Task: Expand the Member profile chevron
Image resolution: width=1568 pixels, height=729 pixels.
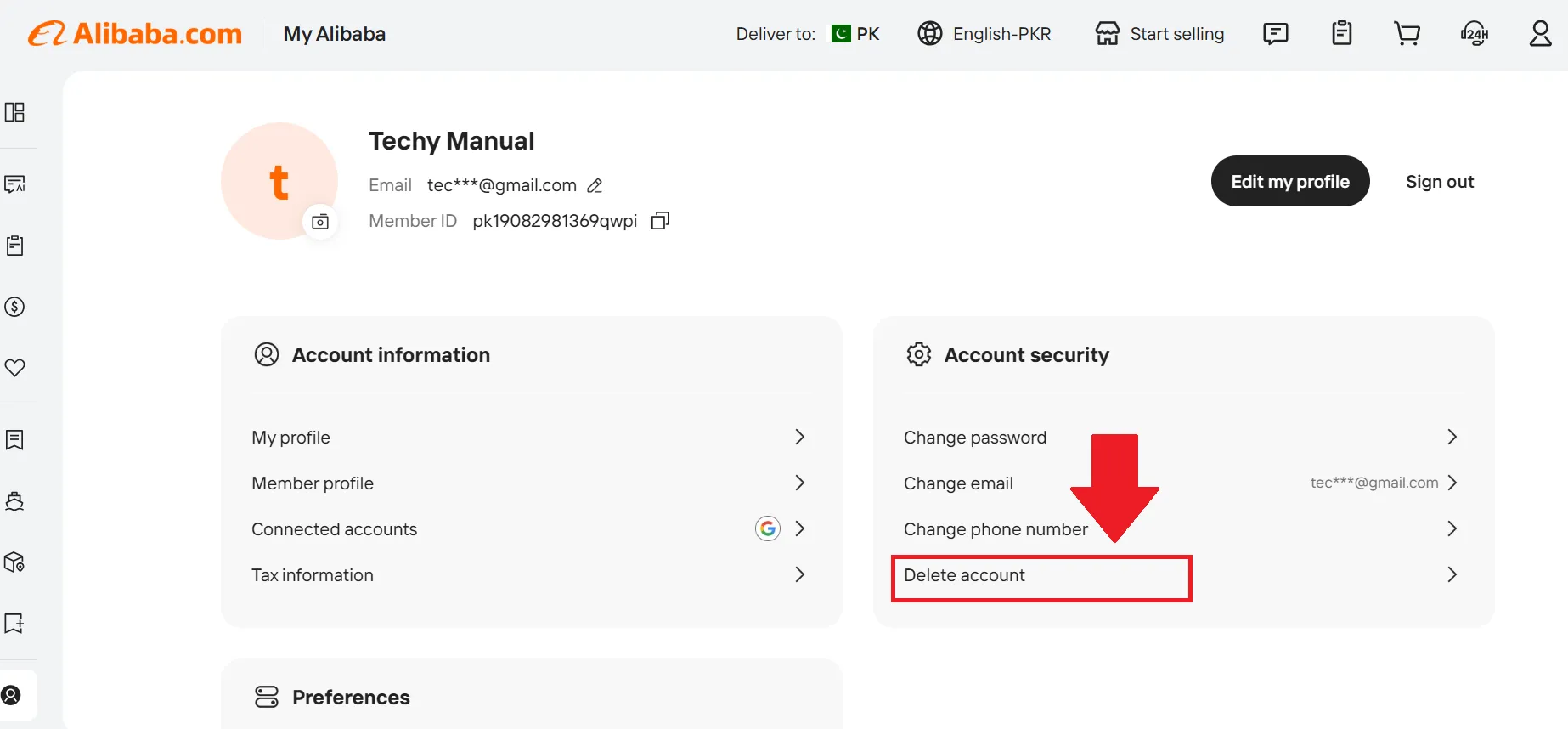Action: 799,483
